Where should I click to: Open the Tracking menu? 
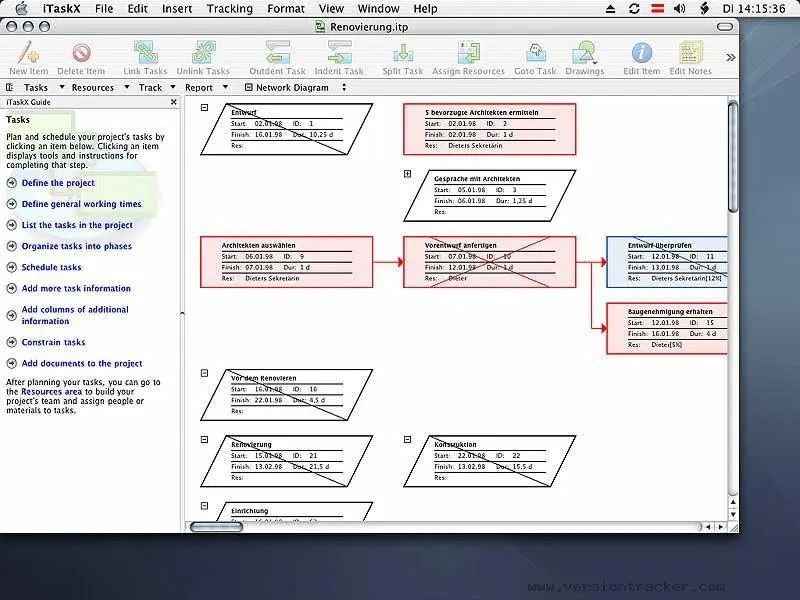coord(230,9)
